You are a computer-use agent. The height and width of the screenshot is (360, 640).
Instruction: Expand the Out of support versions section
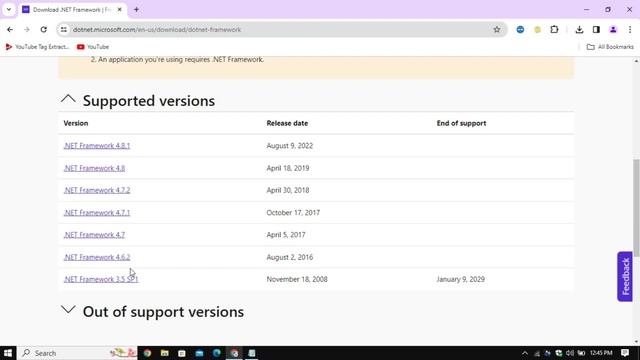(68, 309)
